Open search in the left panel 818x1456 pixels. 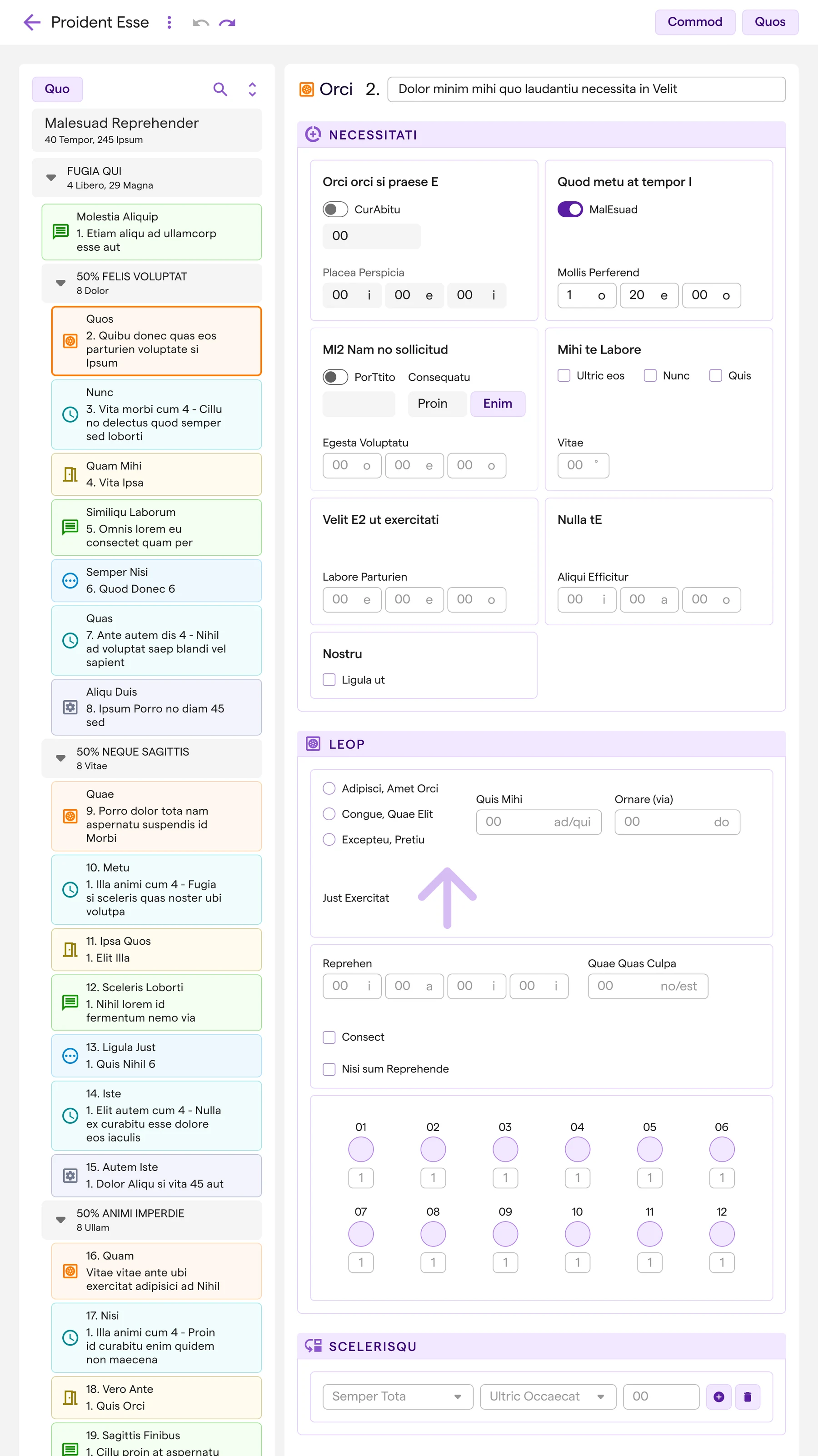[x=220, y=90]
